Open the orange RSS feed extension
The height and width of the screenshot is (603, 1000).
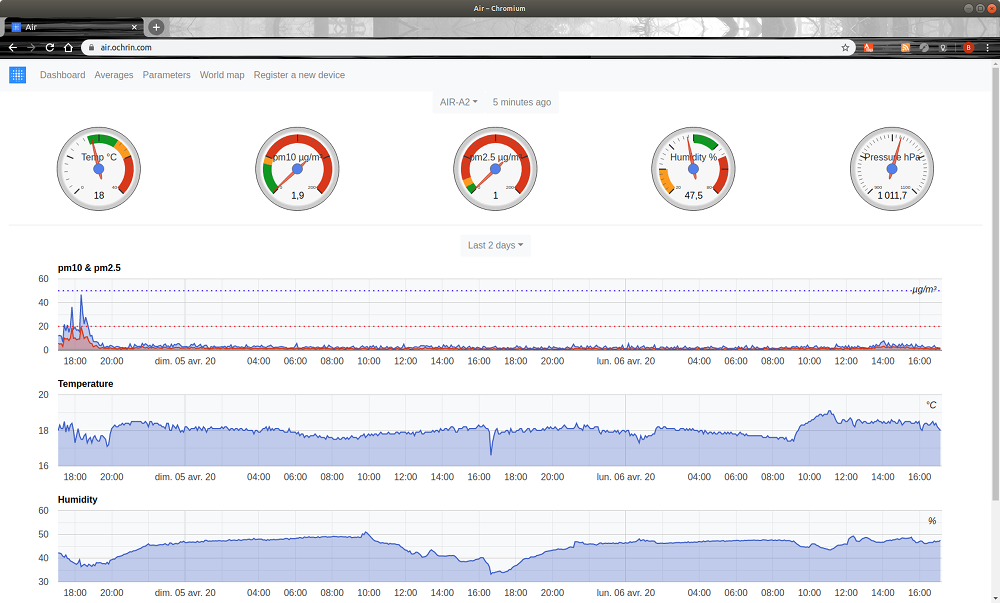tap(905, 47)
